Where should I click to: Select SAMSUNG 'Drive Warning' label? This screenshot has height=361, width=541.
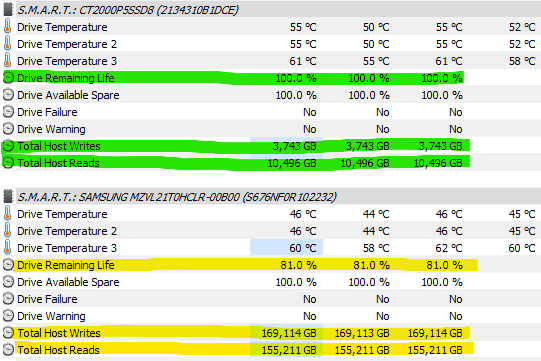(51, 316)
